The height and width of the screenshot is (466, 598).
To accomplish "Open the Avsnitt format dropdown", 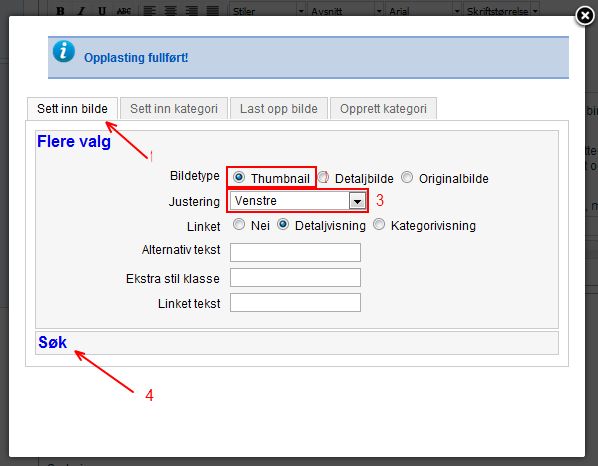I will tap(346, 11).
